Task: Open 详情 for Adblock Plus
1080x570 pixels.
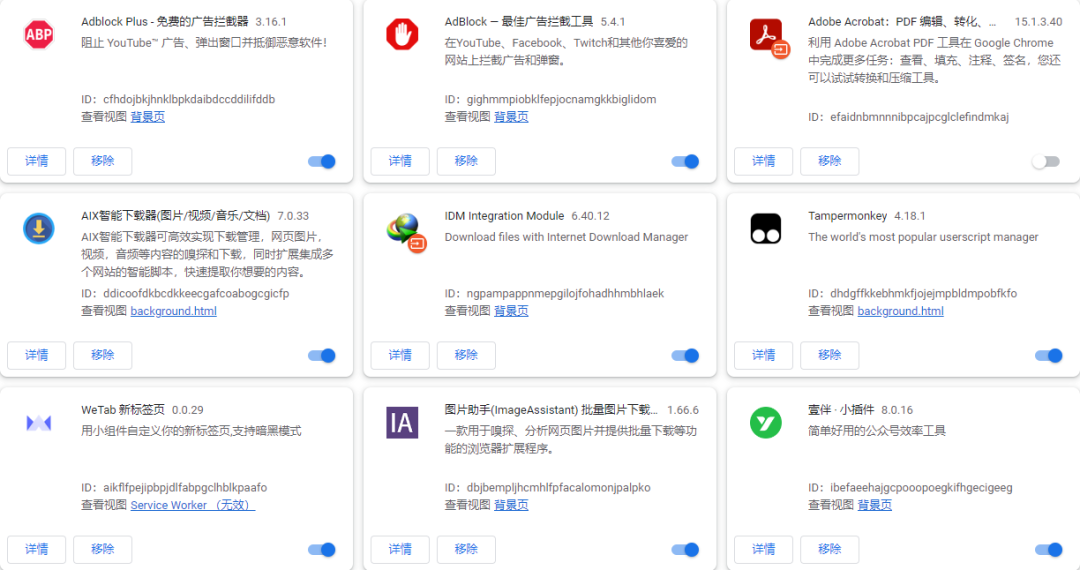Action: 37,161
